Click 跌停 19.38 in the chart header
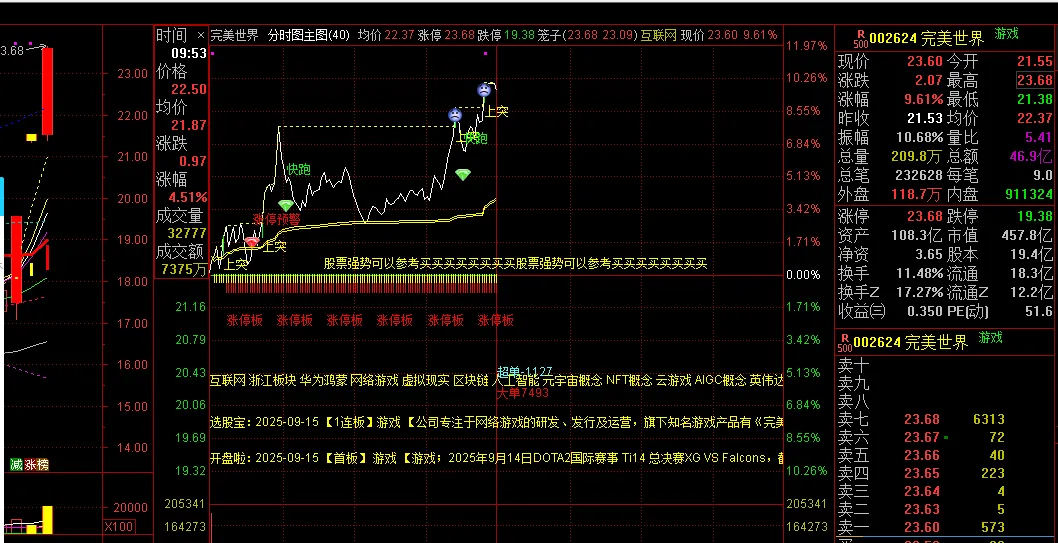Screen dimensions: 1058x543 pyautogui.click(x=505, y=35)
